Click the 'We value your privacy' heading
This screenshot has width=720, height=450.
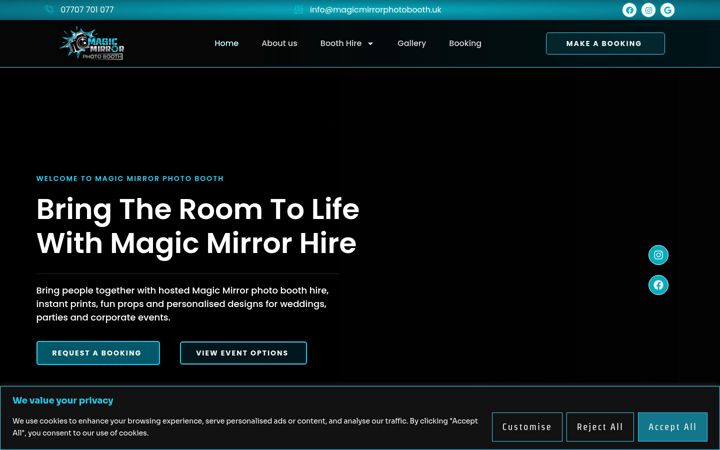(x=63, y=400)
